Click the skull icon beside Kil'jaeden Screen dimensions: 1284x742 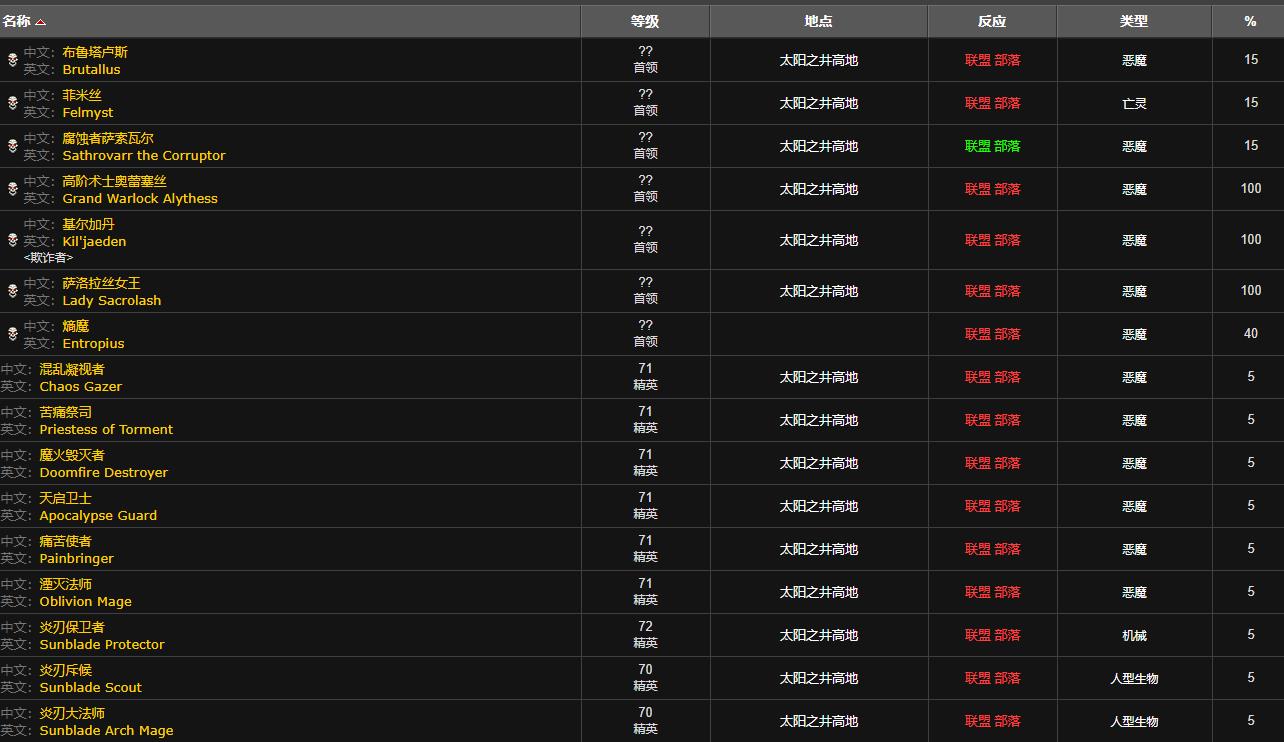(x=12, y=240)
